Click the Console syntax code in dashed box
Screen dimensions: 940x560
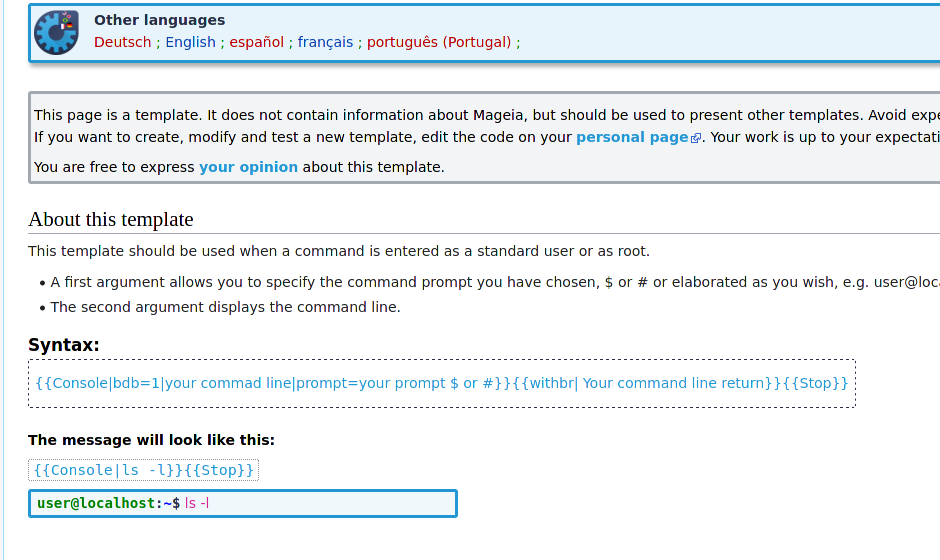442,383
